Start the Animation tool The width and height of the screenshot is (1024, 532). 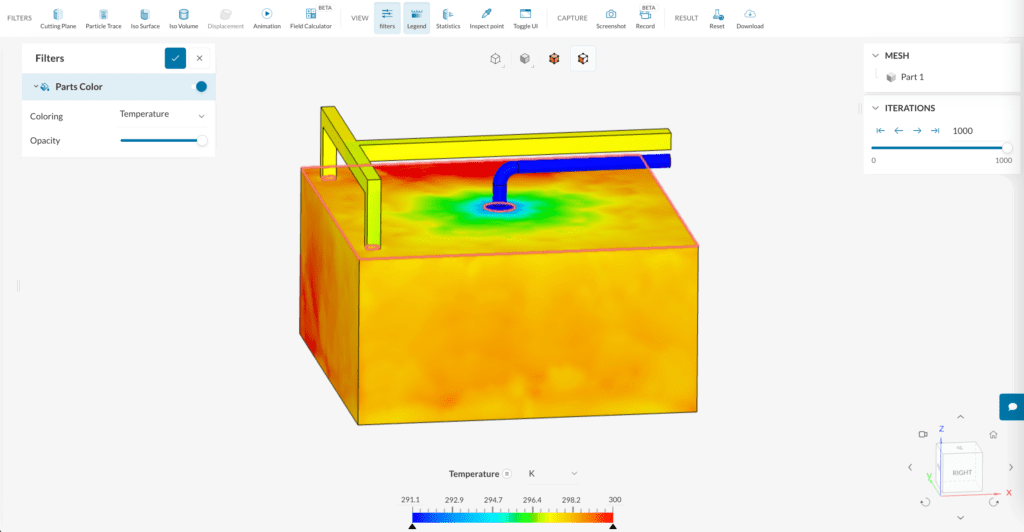pyautogui.click(x=267, y=17)
